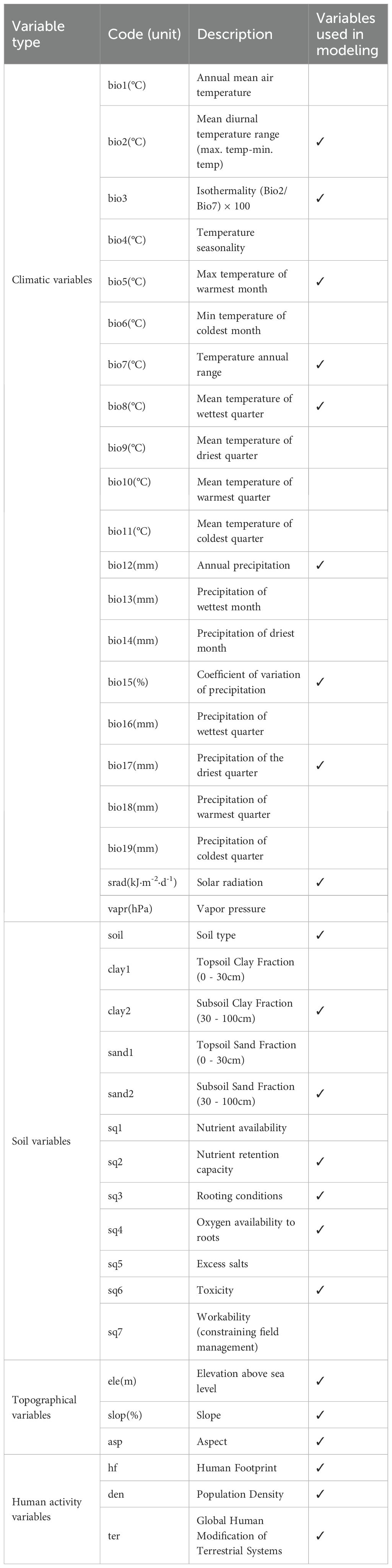This screenshot has height=1568, width=392.
Task: Click the checkmark next to Toxicity
Action: tap(320, 1290)
